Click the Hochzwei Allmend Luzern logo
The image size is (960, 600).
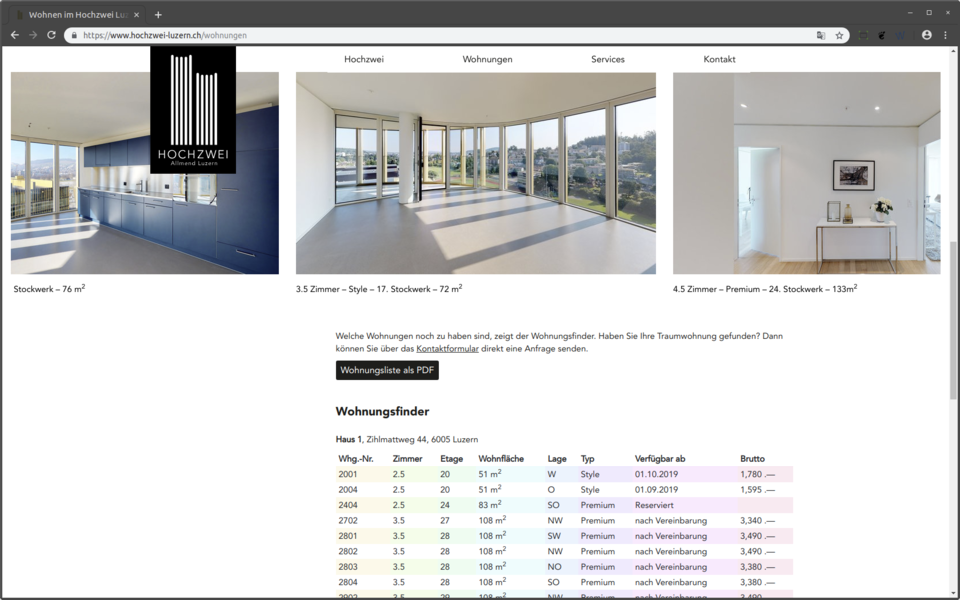(x=193, y=110)
